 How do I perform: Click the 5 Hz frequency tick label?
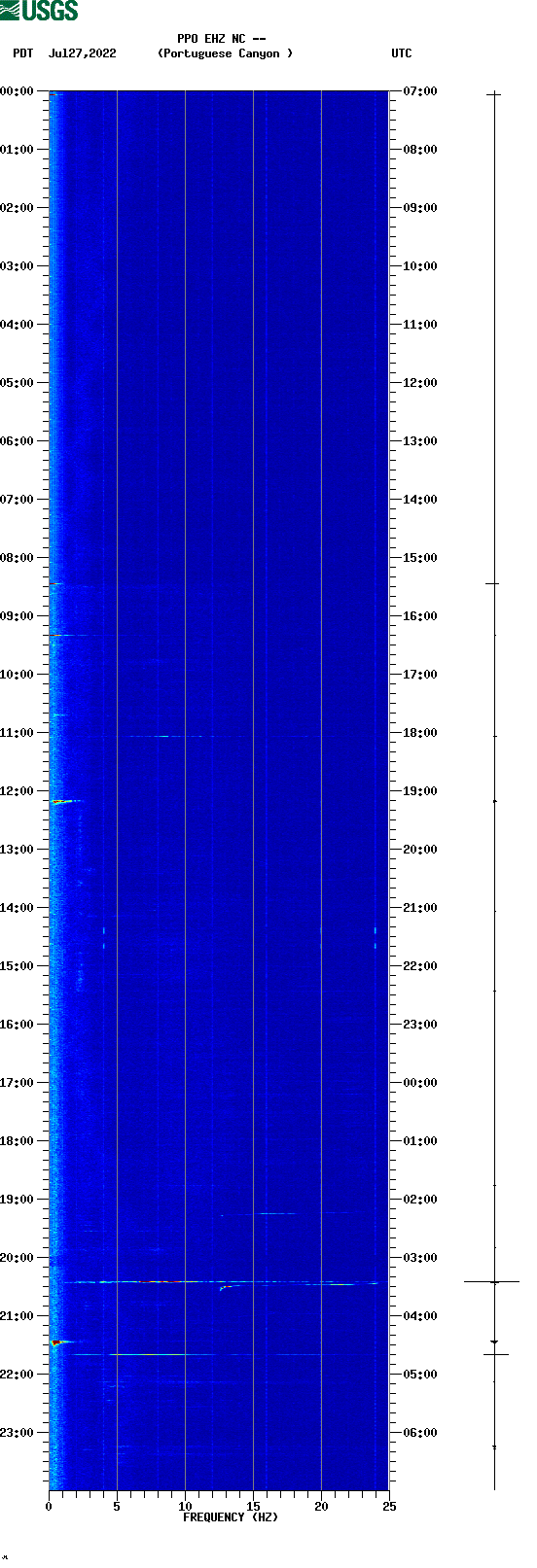pos(117,1507)
